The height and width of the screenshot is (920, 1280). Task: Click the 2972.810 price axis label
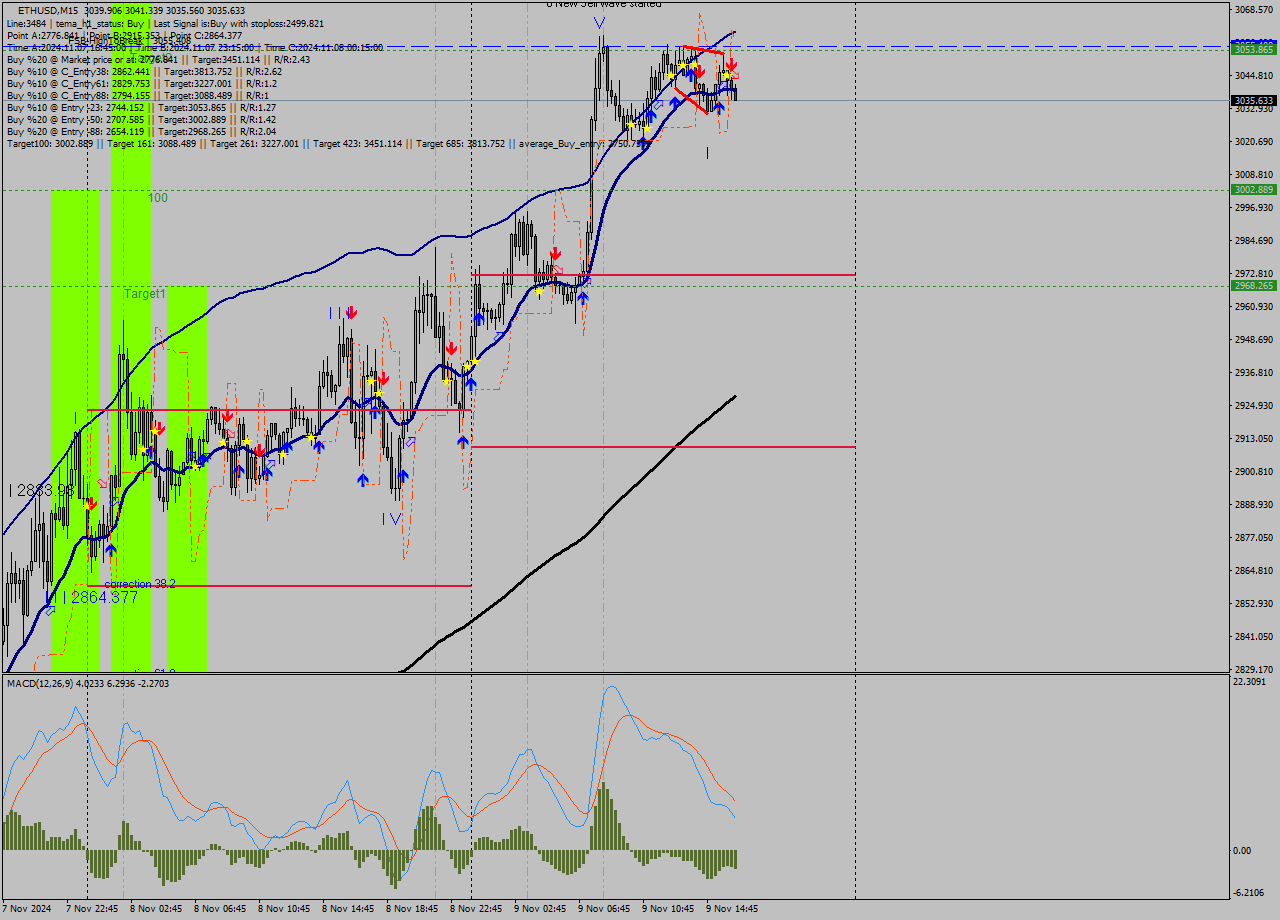coord(1253,273)
